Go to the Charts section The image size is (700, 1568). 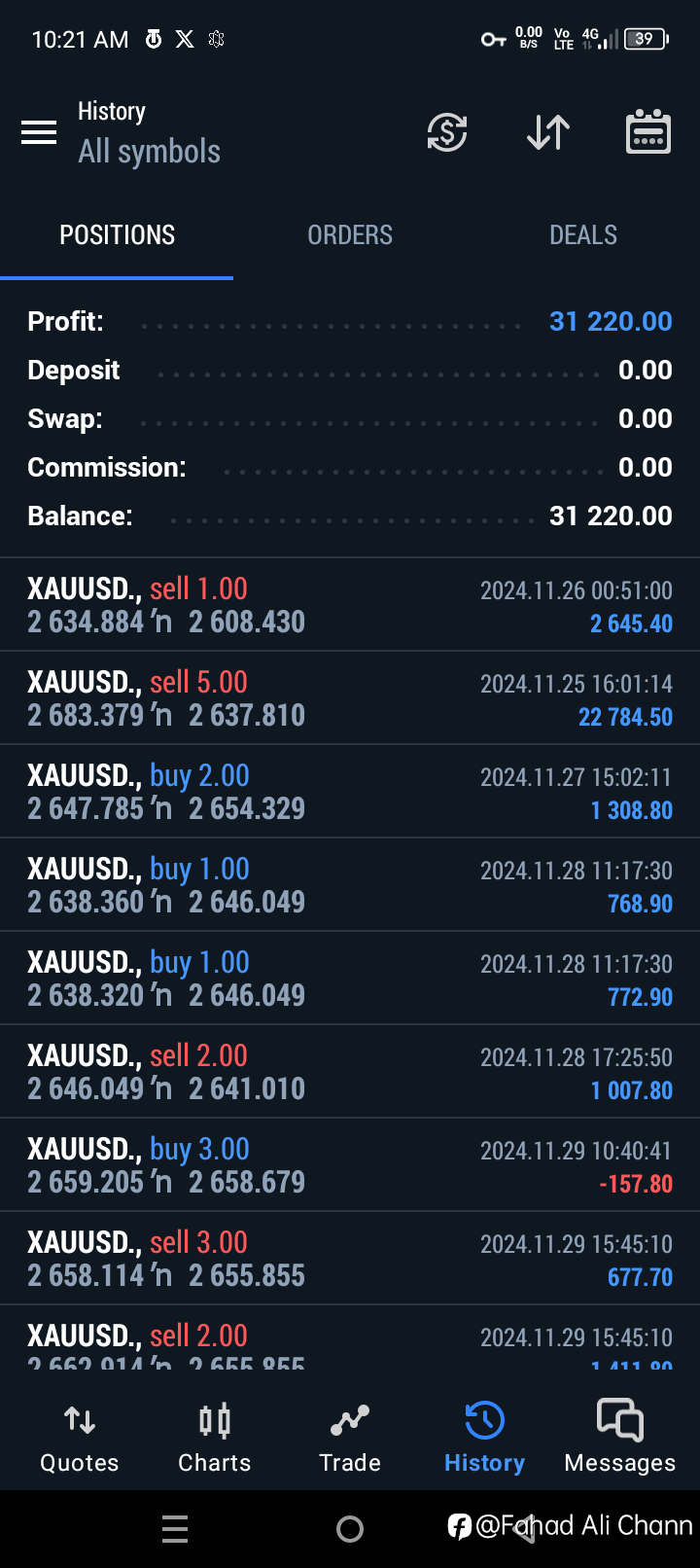point(215,1438)
